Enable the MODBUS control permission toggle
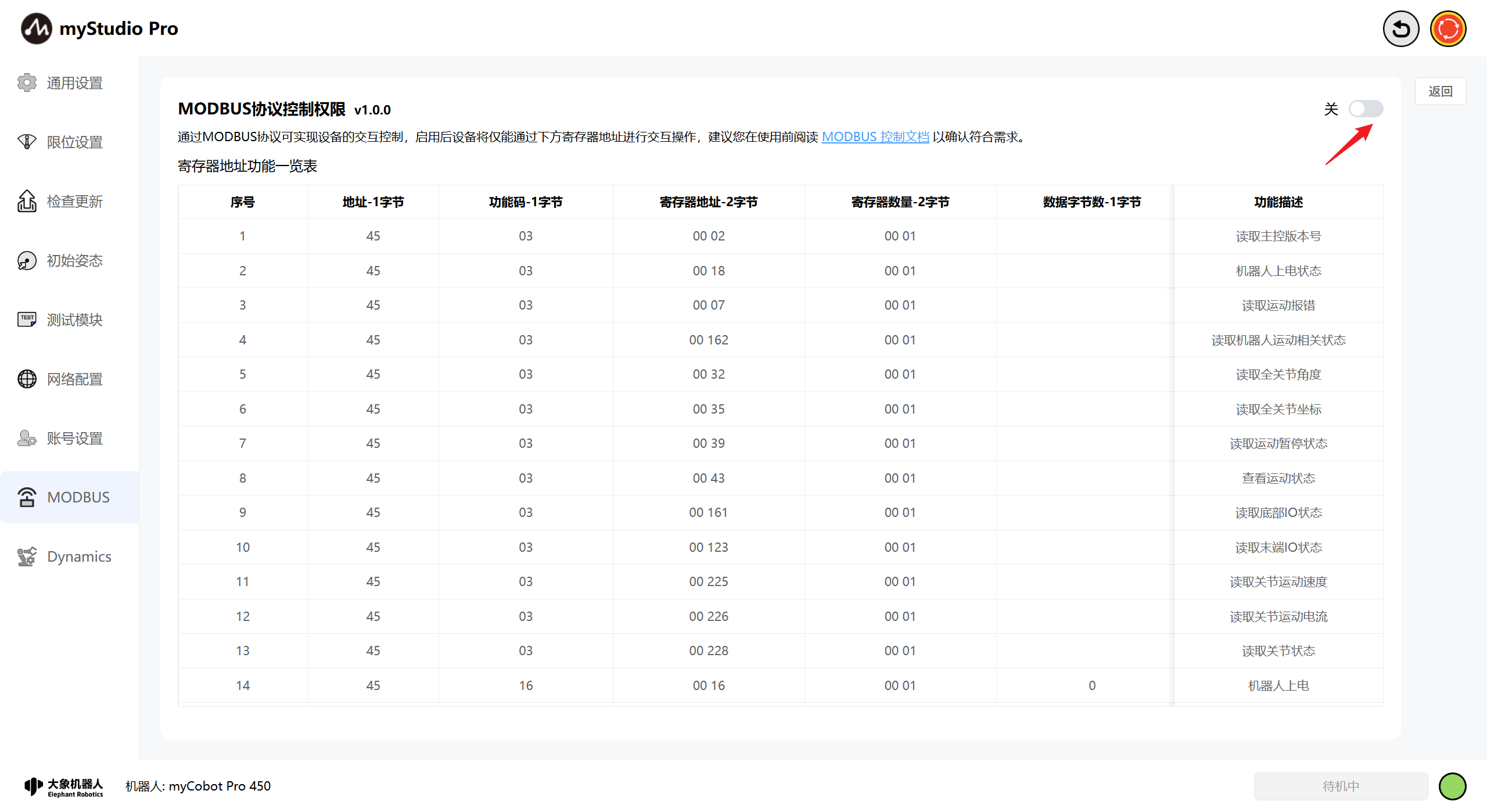 (1365, 109)
